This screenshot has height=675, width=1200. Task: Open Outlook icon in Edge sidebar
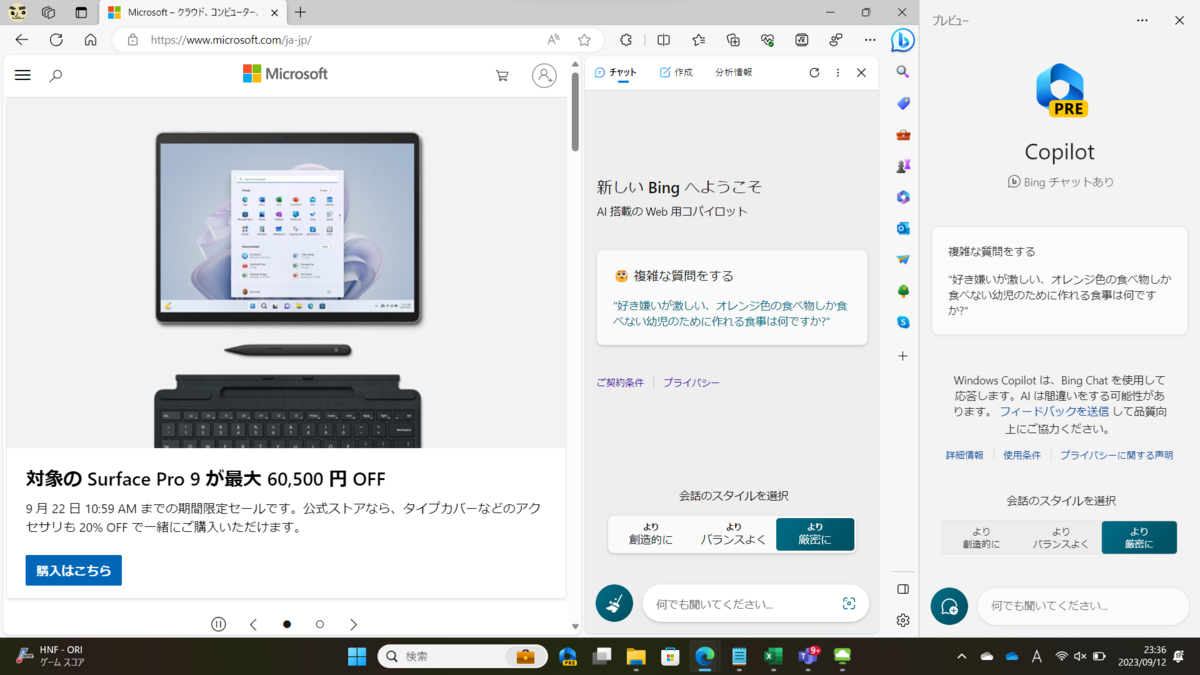[903, 228]
